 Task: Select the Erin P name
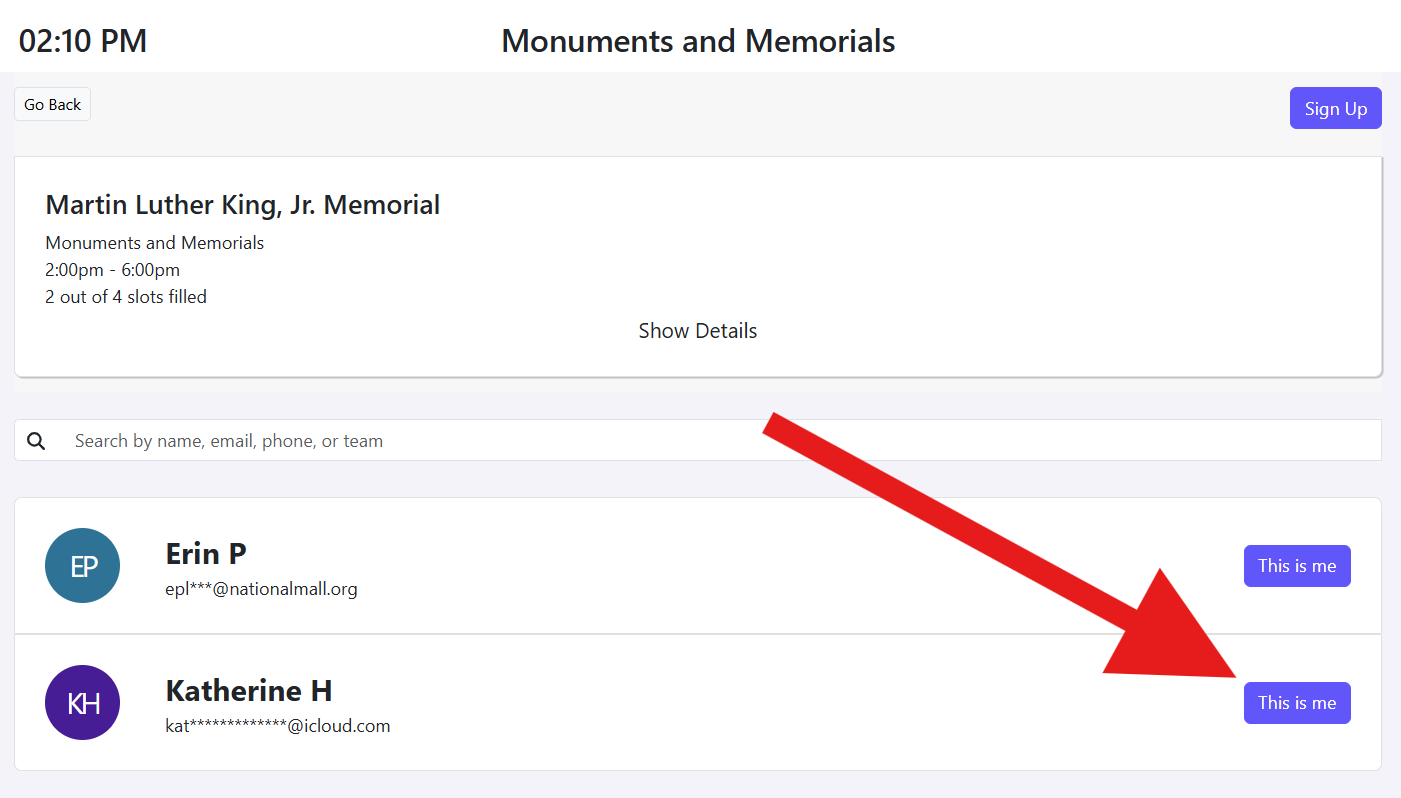coord(206,554)
